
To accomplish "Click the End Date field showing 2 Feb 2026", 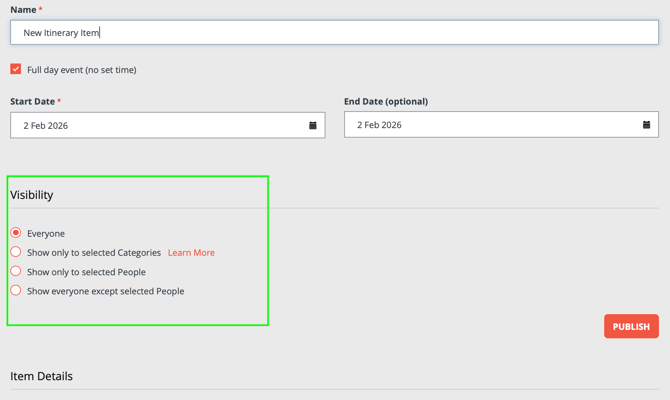I will coord(490,125).
